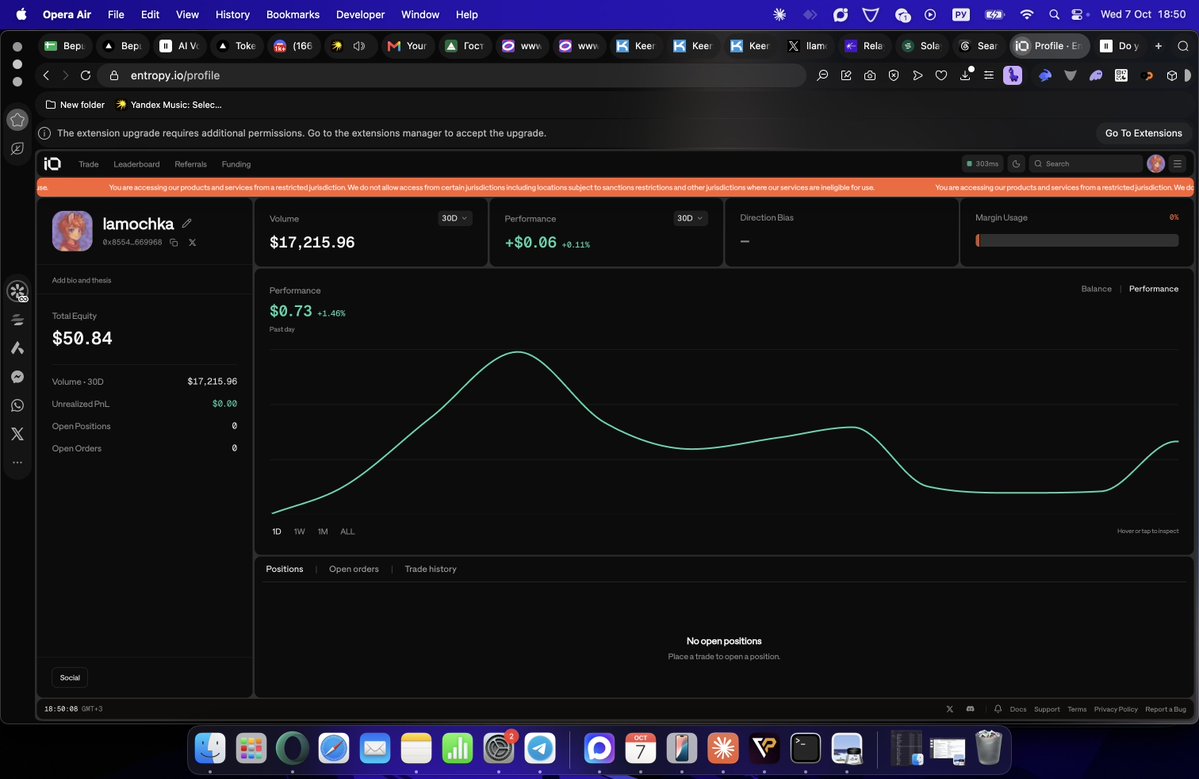Open WhatsApp in the Opera sidebar
Screen dimensions: 1199x779
coord(17,405)
